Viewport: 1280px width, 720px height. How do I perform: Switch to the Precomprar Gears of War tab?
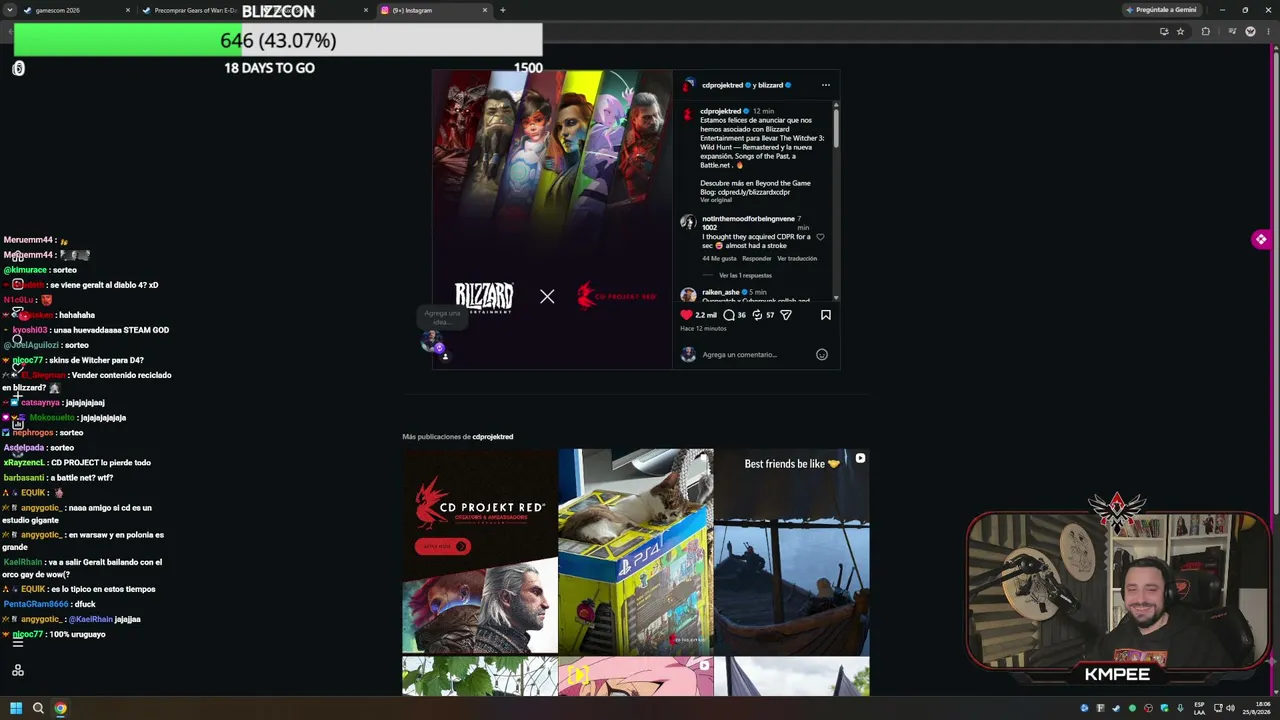(x=196, y=10)
